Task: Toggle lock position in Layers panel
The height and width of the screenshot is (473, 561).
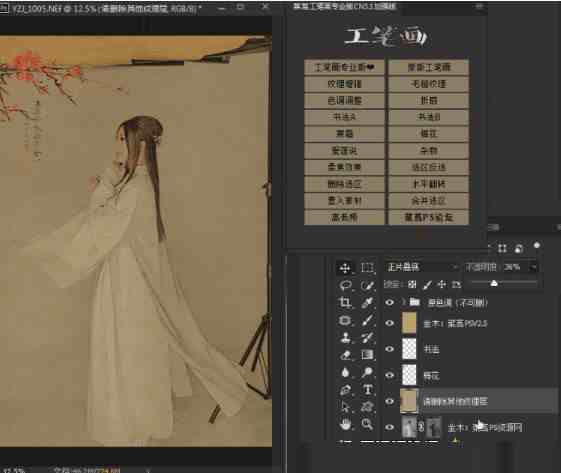Action: 442,284
